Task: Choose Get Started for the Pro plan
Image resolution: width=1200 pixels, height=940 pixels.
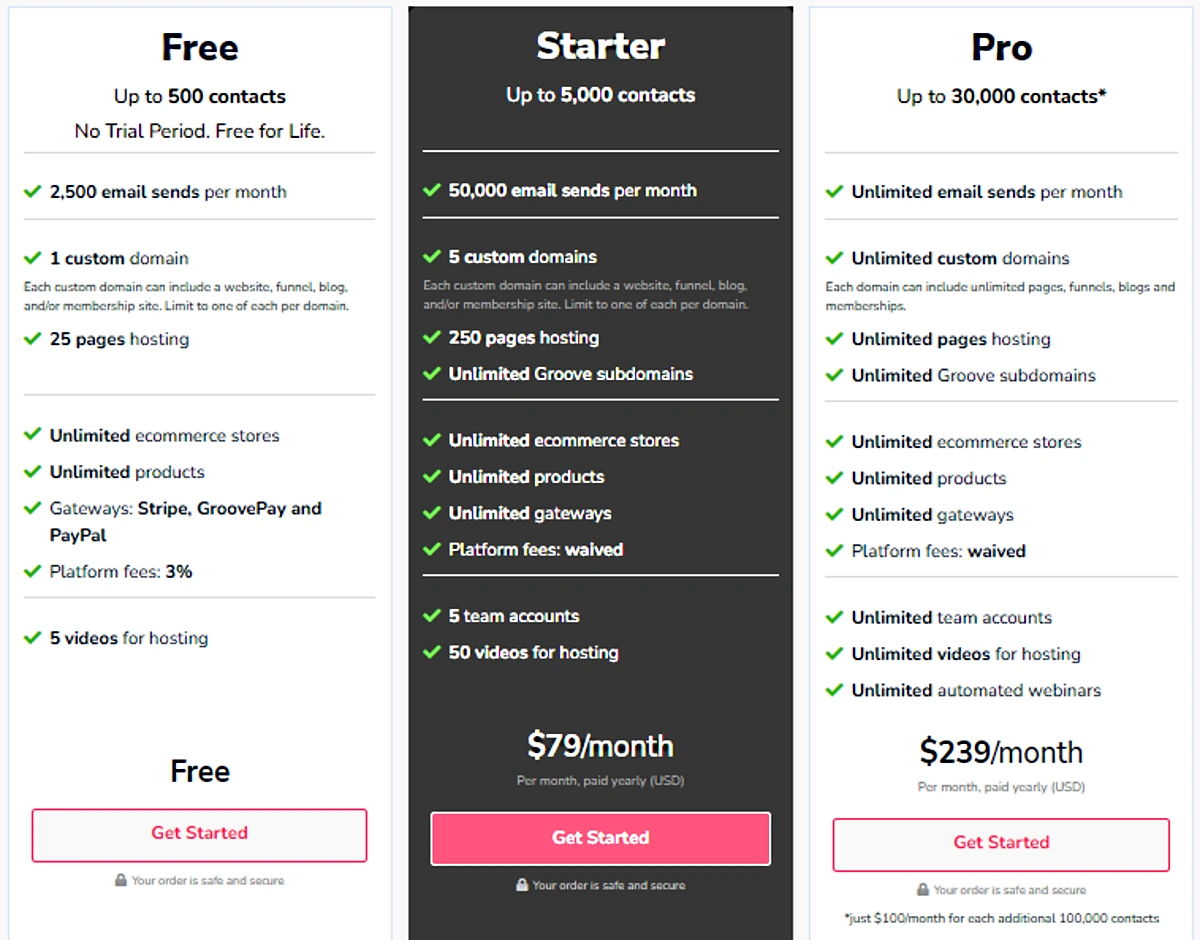Action: click(1001, 844)
